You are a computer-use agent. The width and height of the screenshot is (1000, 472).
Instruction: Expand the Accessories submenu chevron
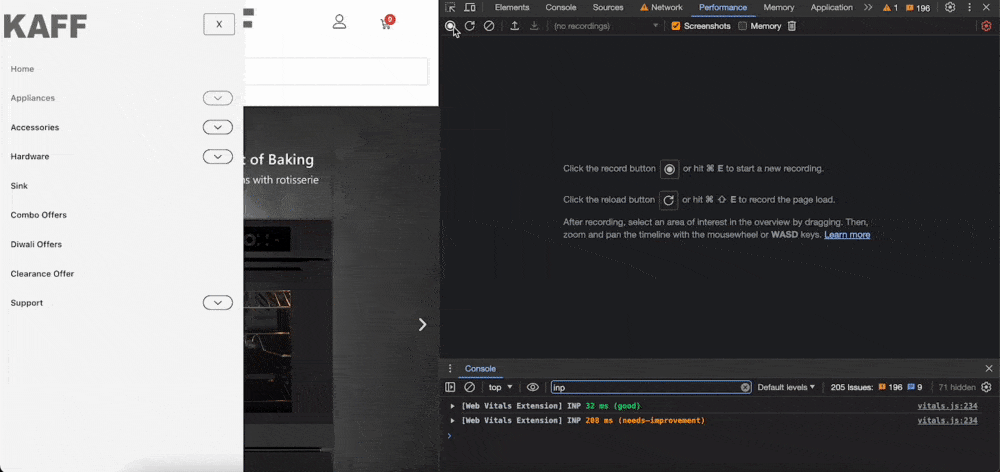(x=217, y=128)
